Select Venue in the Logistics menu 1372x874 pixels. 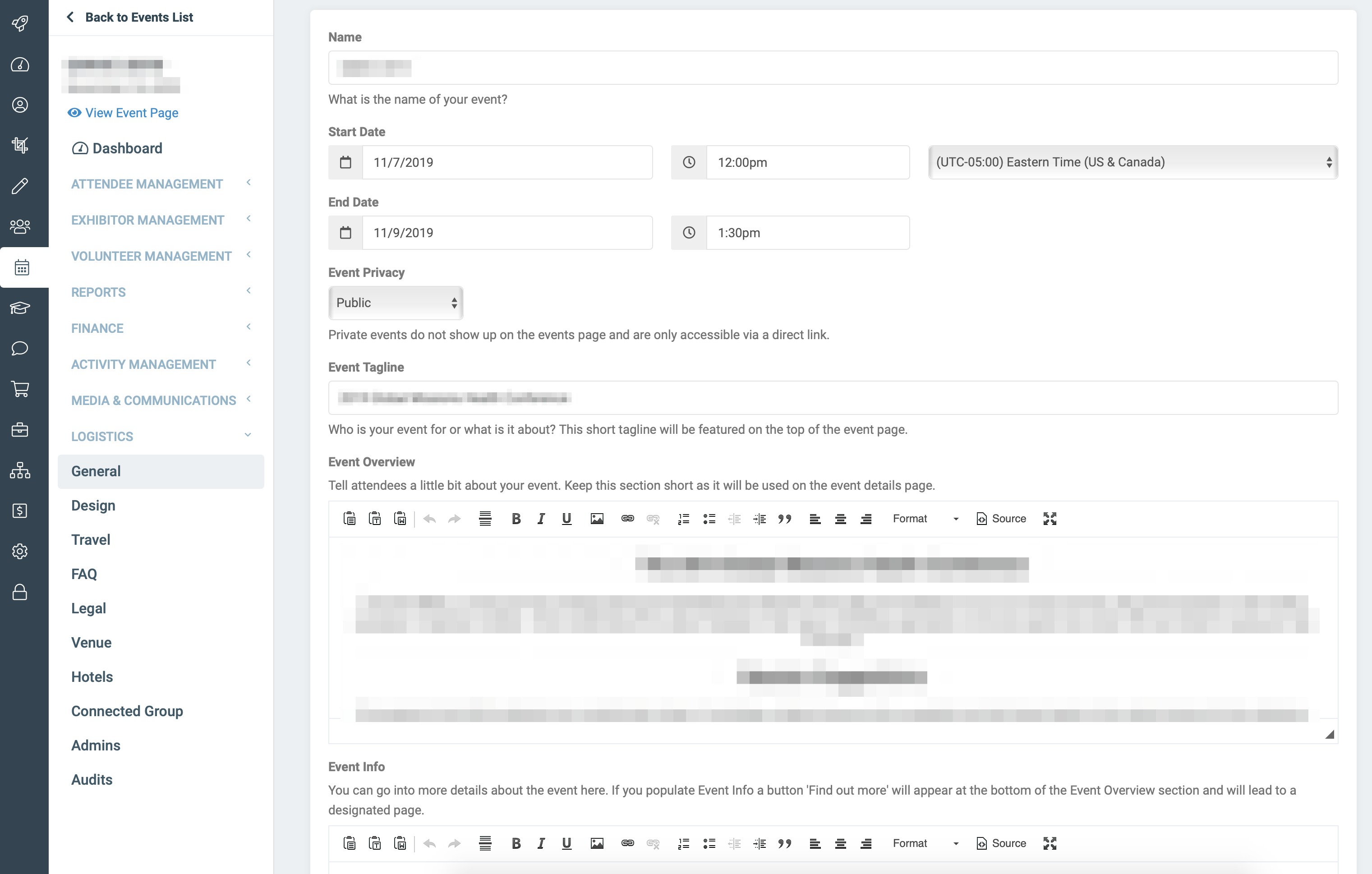(91, 643)
